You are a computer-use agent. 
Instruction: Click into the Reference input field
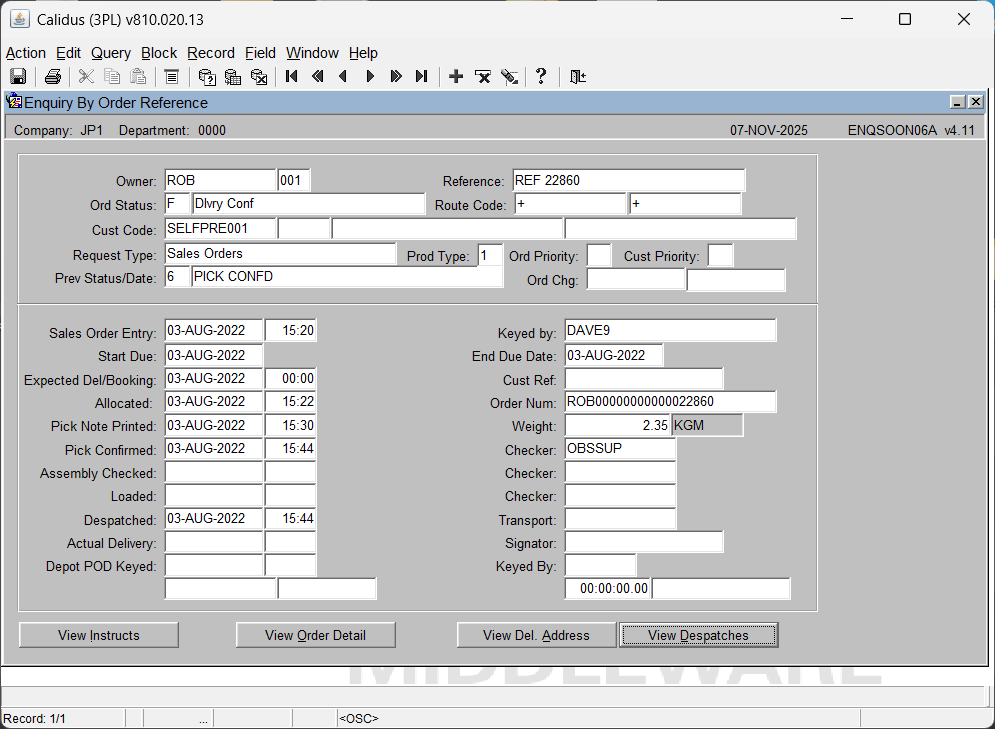tap(628, 181)
